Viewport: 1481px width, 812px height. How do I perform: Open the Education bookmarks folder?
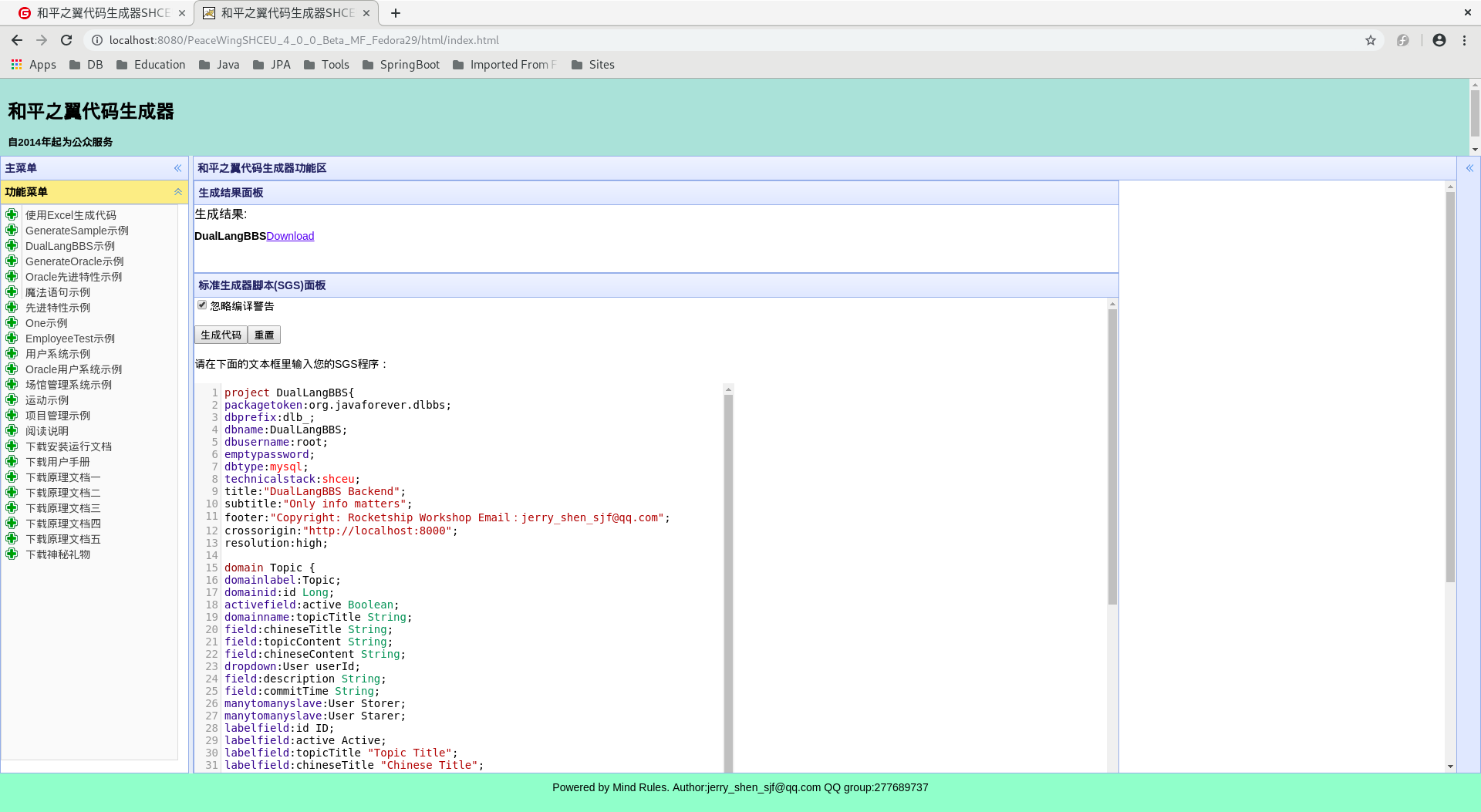(150, 65)
